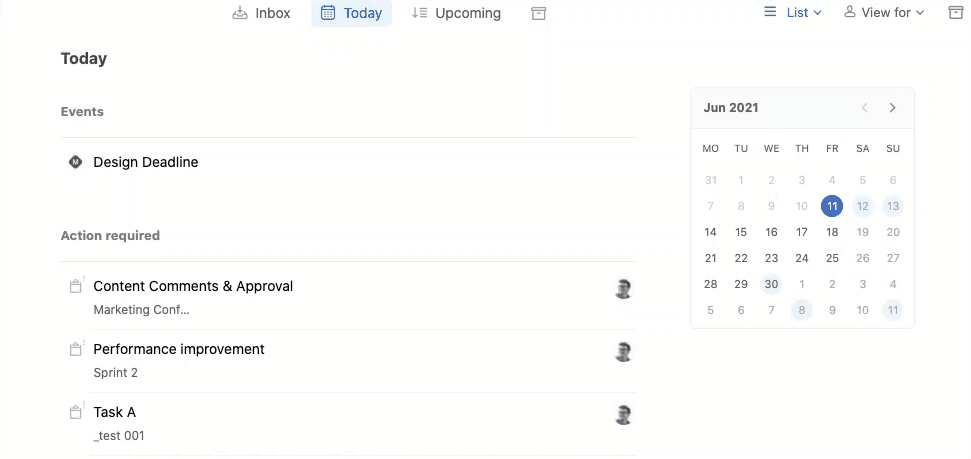The width and height of the screenshot is (971, 459).
Task: Select June 30 in the calendar
Action: pyautogui.click(x=771, y=284)
